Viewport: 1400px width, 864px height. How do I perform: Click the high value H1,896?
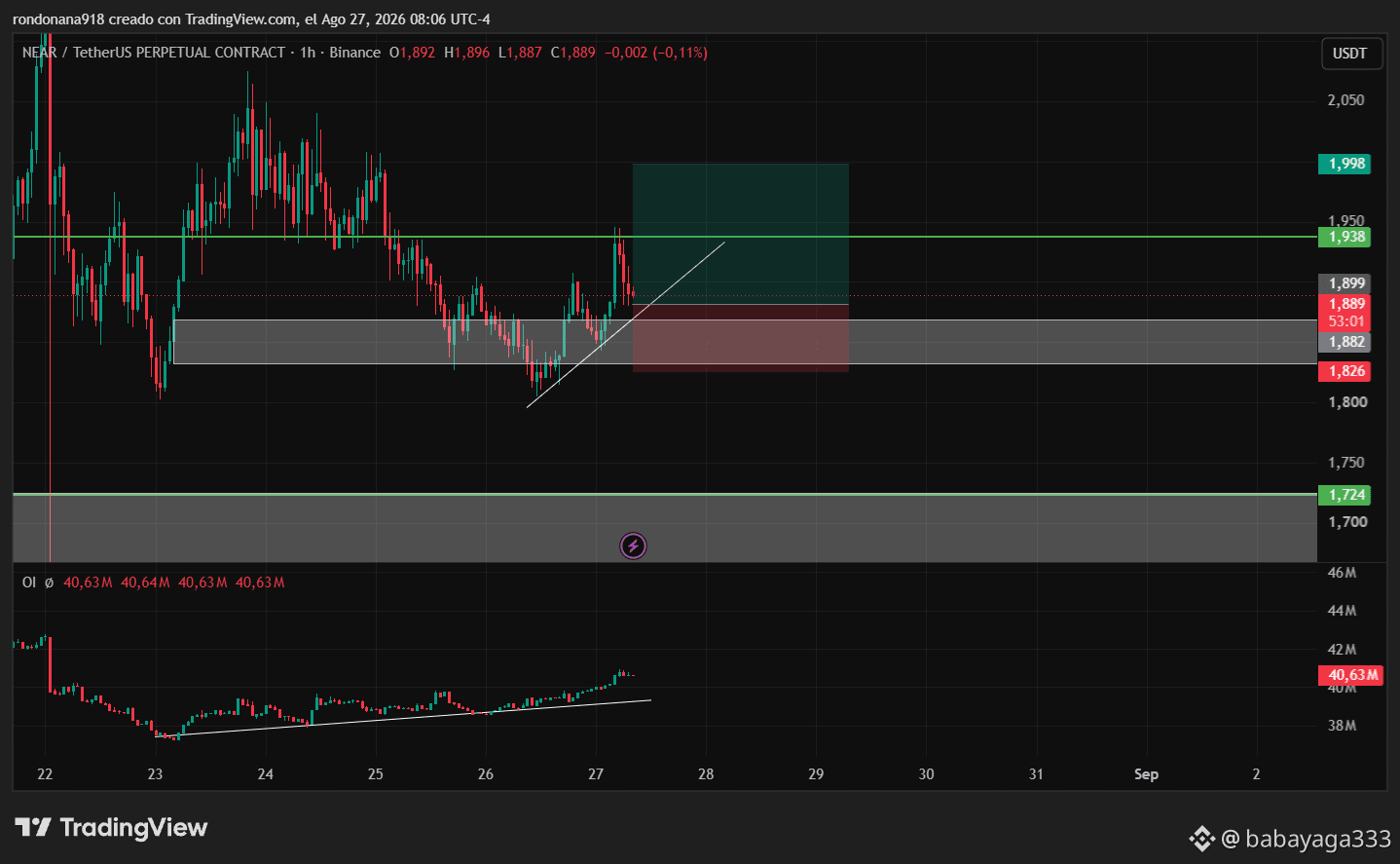click(467, 53)
